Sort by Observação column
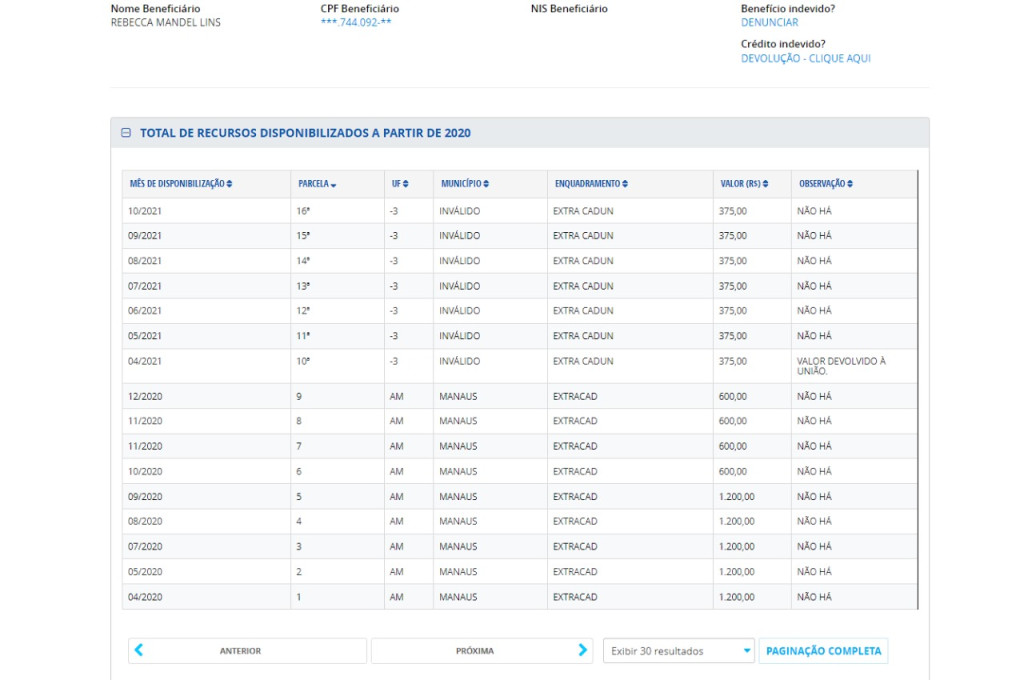1024x680 pixels. pos(826,184)
